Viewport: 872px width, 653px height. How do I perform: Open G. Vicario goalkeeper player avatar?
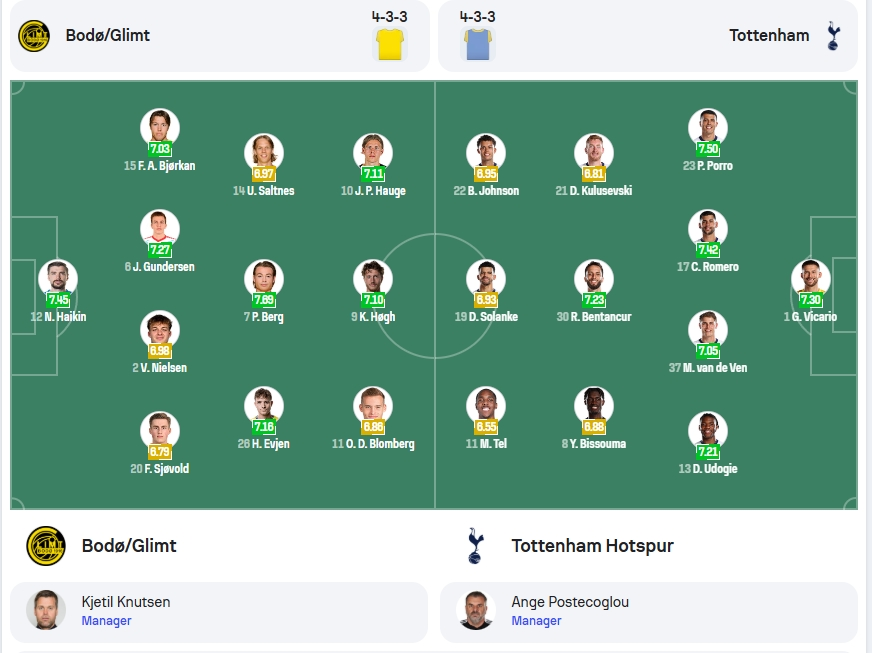(x=811, y=279)
